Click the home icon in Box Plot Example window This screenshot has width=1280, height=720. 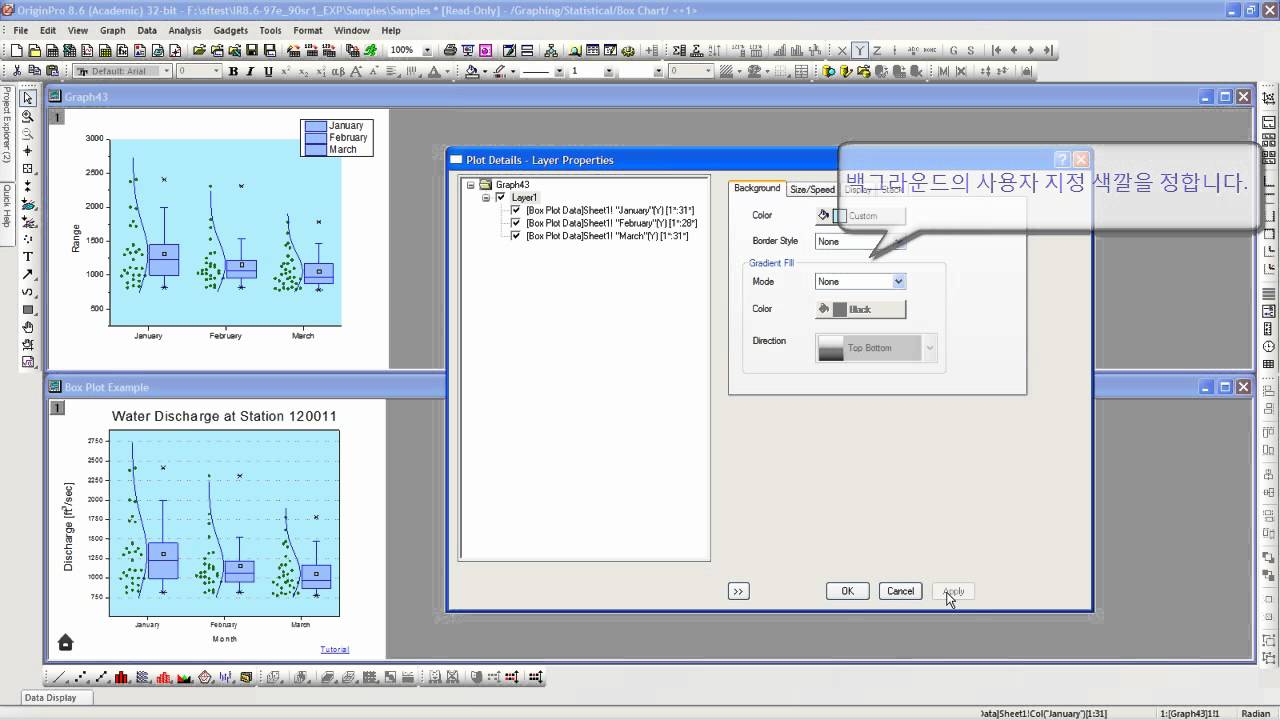(x=65, y=642)
